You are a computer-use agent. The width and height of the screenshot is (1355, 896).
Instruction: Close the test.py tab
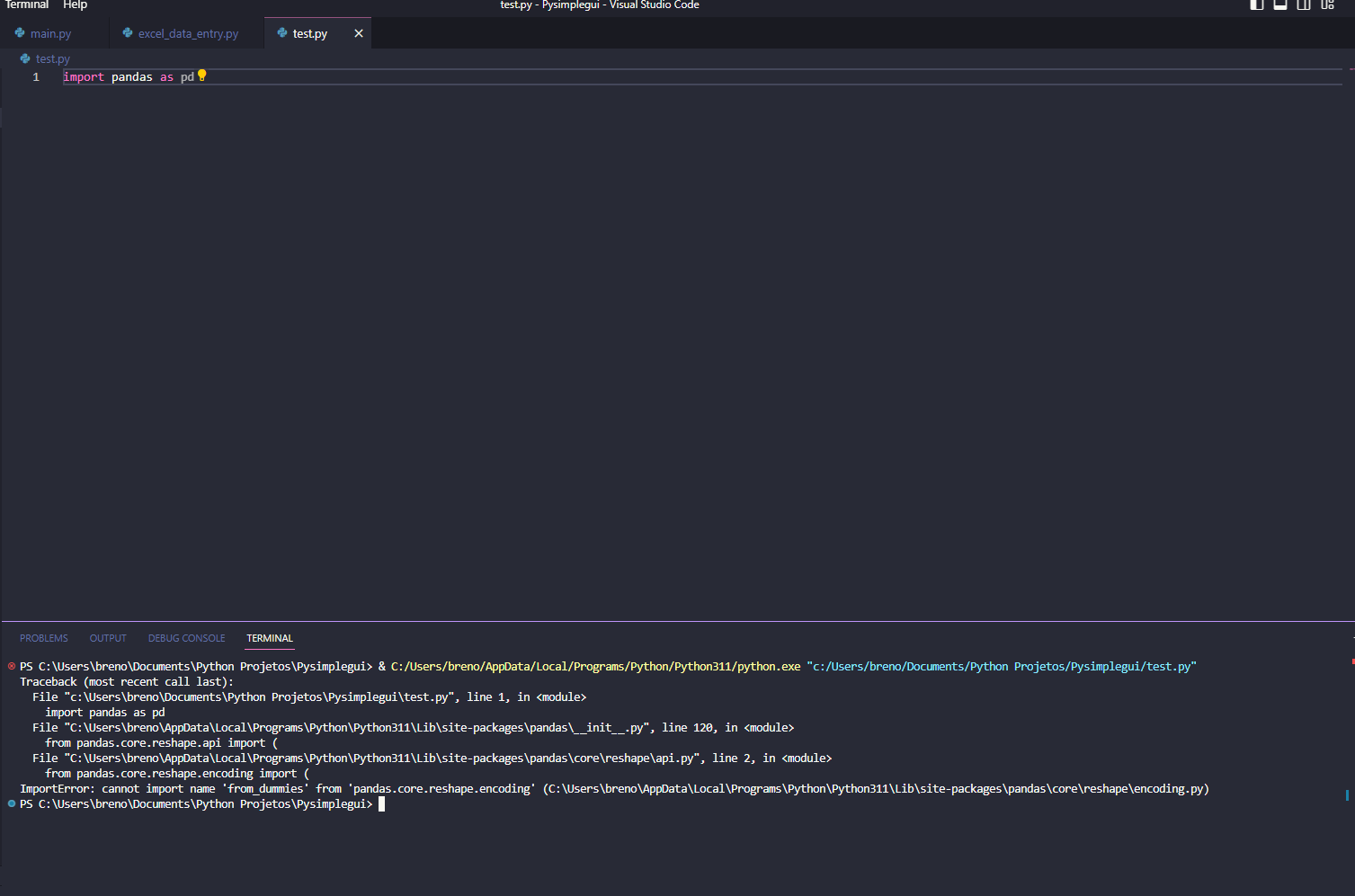pos(359,33)
